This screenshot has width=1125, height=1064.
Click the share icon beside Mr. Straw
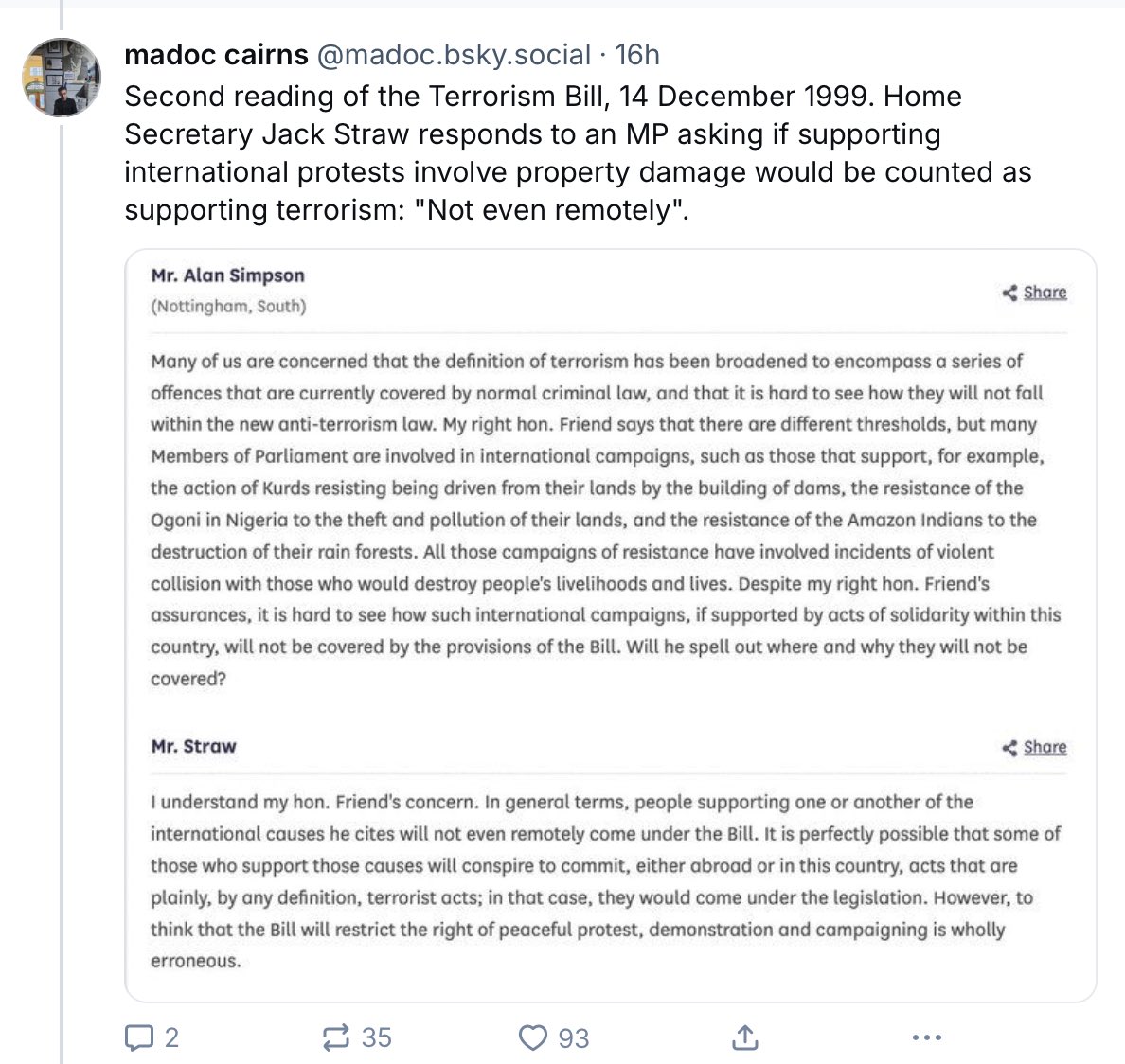point(1009,748)
